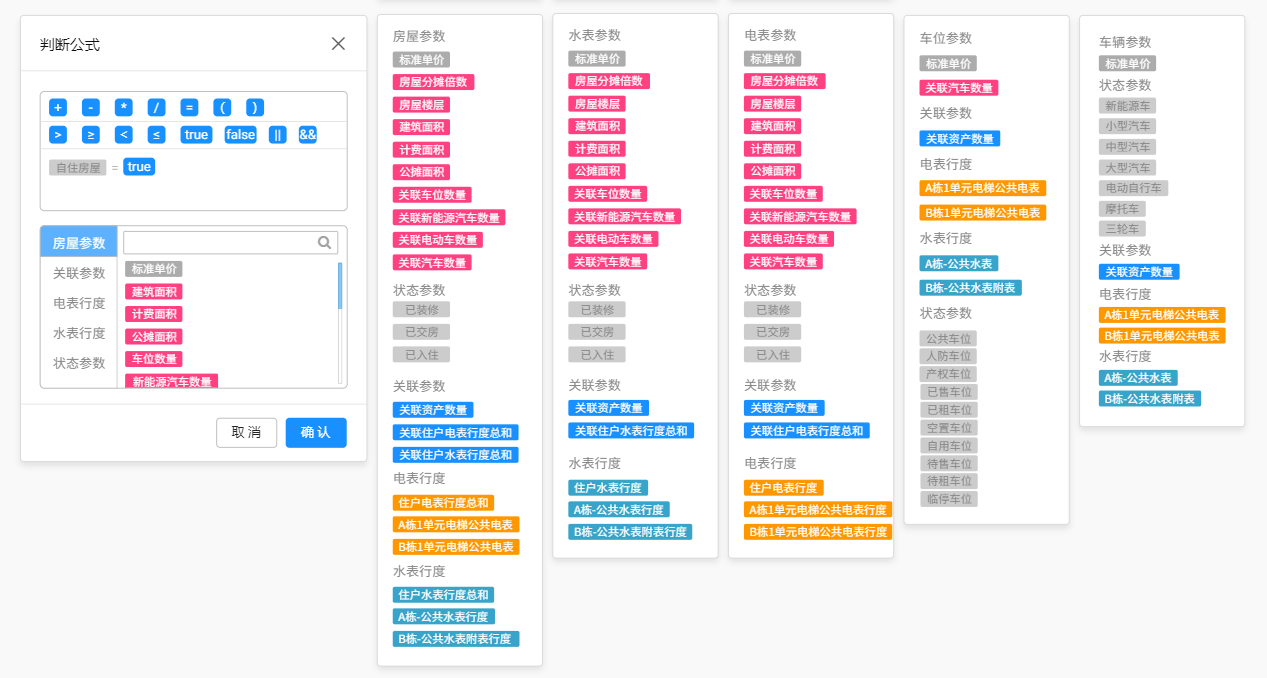Click the greater-than-or-equal (≥) operator
Viewport: 1267px width, 678px height.
(x=91, y=135)
